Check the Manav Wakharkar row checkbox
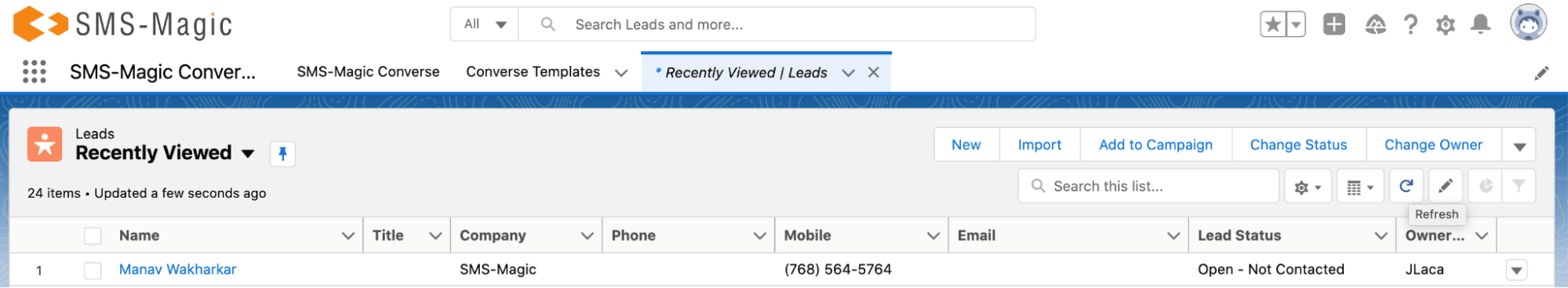The image size is (1568, 288). [x=93, y=270]
